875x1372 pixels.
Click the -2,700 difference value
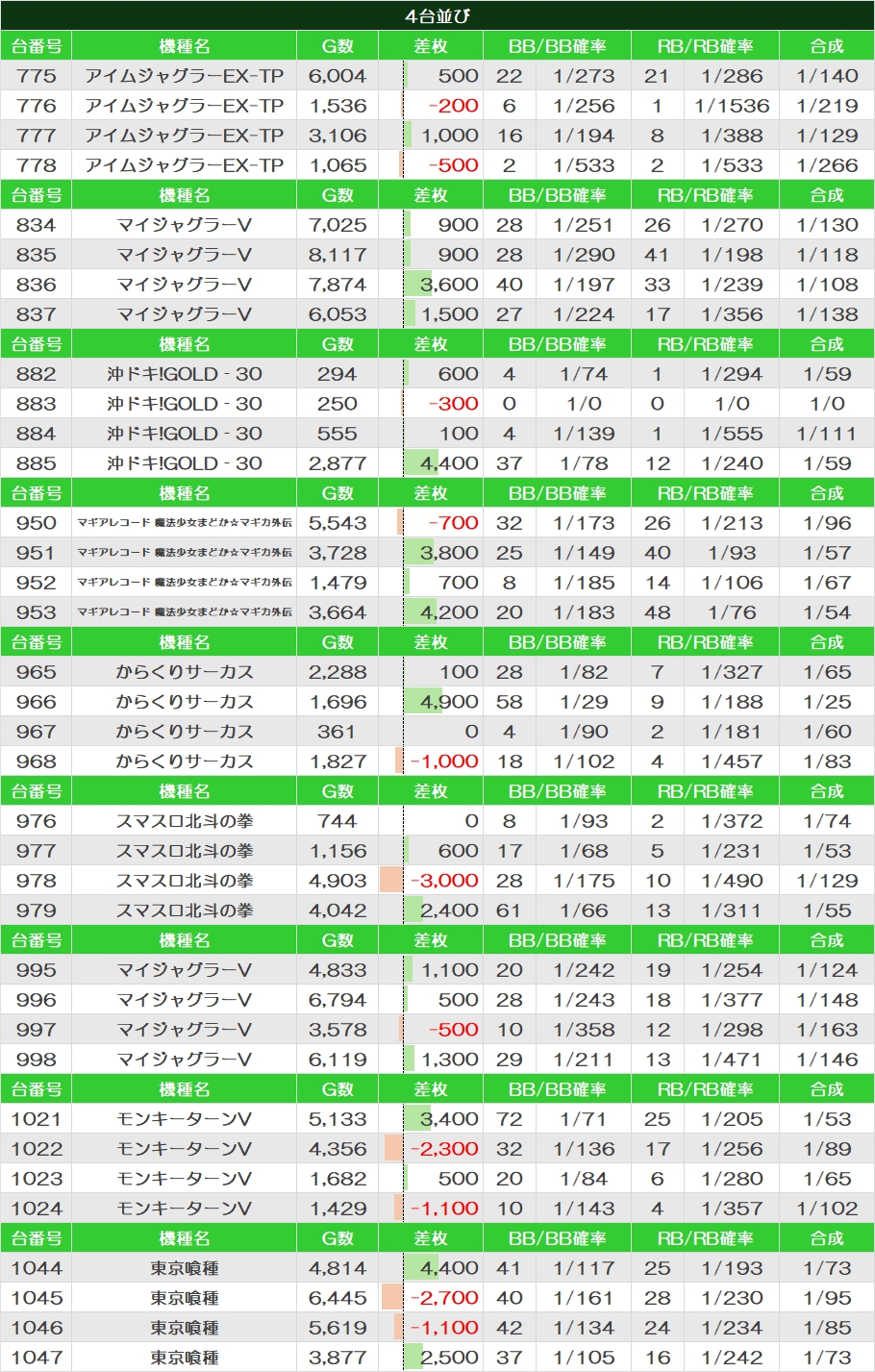coord(444,1298)
